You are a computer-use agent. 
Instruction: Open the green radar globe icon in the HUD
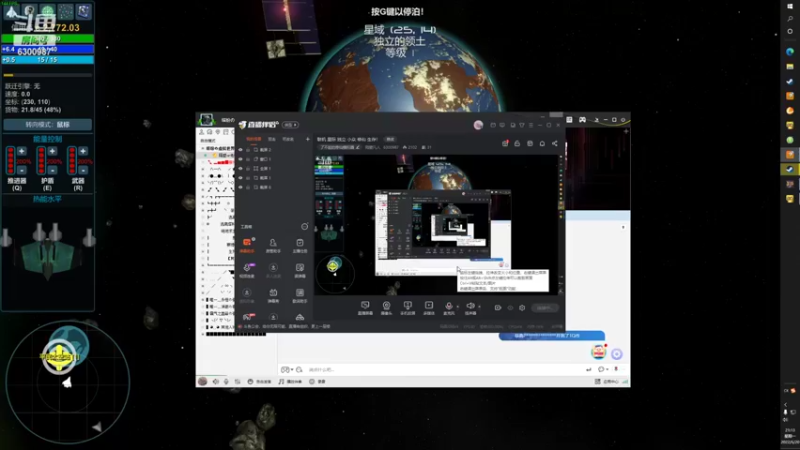coord(47,11)
